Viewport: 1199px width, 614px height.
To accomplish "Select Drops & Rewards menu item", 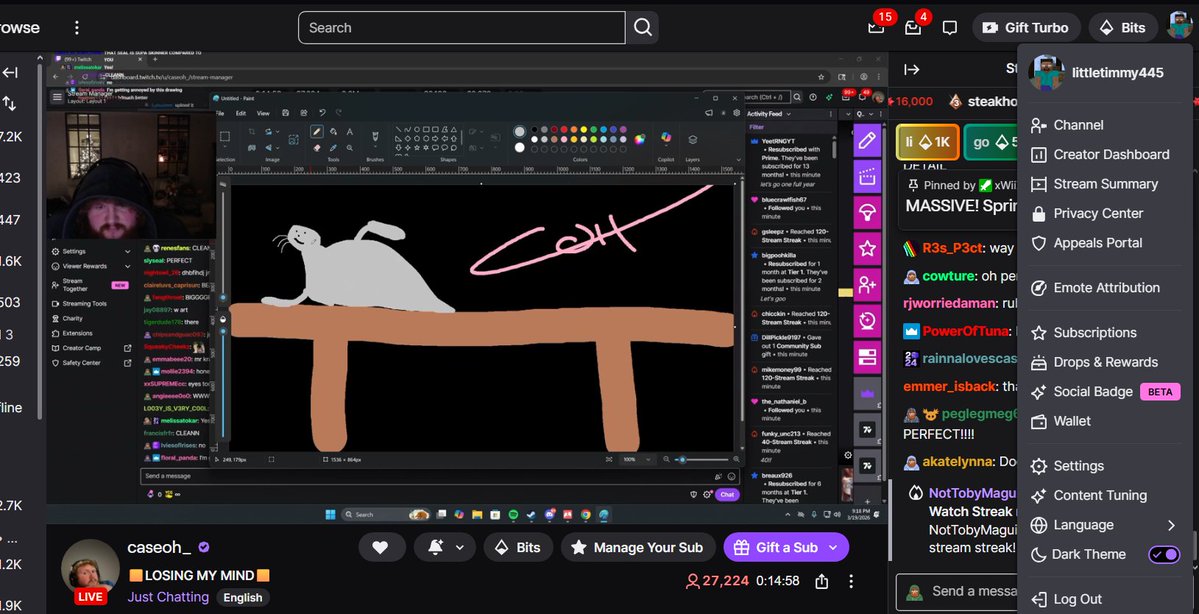I will point(1105,362).
